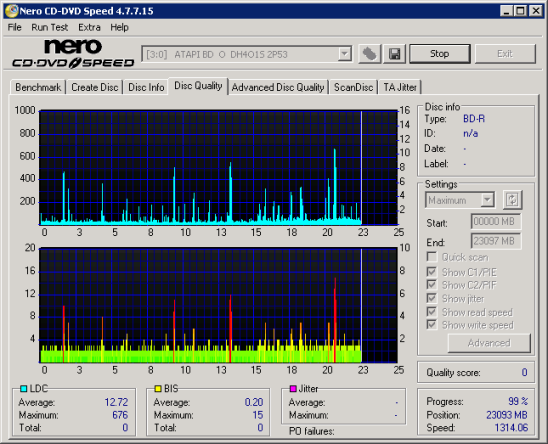This screenshot has height=444, width=548.
Task: Click the Advanced settings button
Action: [x=489, y=343]
